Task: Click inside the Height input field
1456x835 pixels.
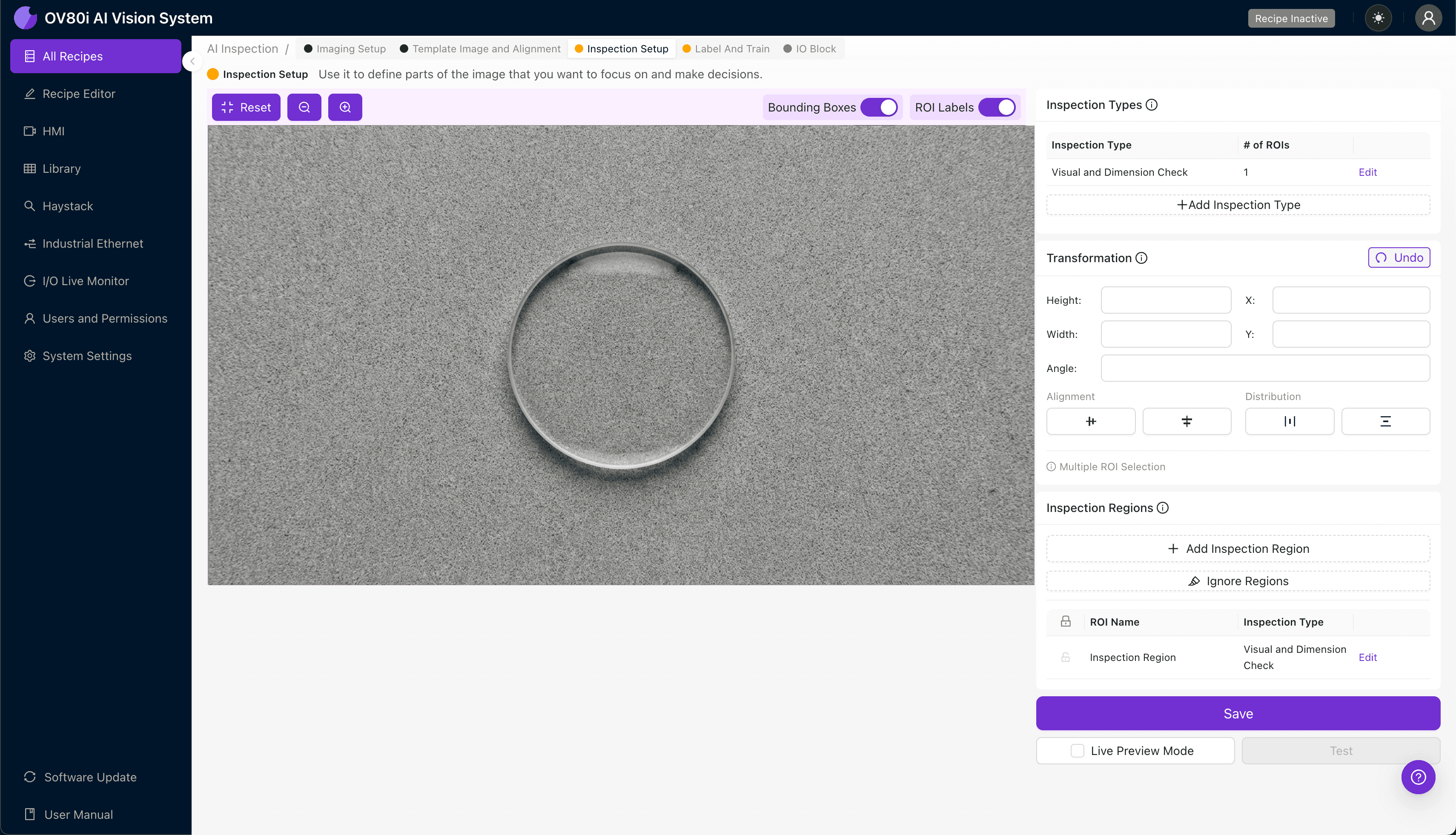Action: [x=1165, y=300]
